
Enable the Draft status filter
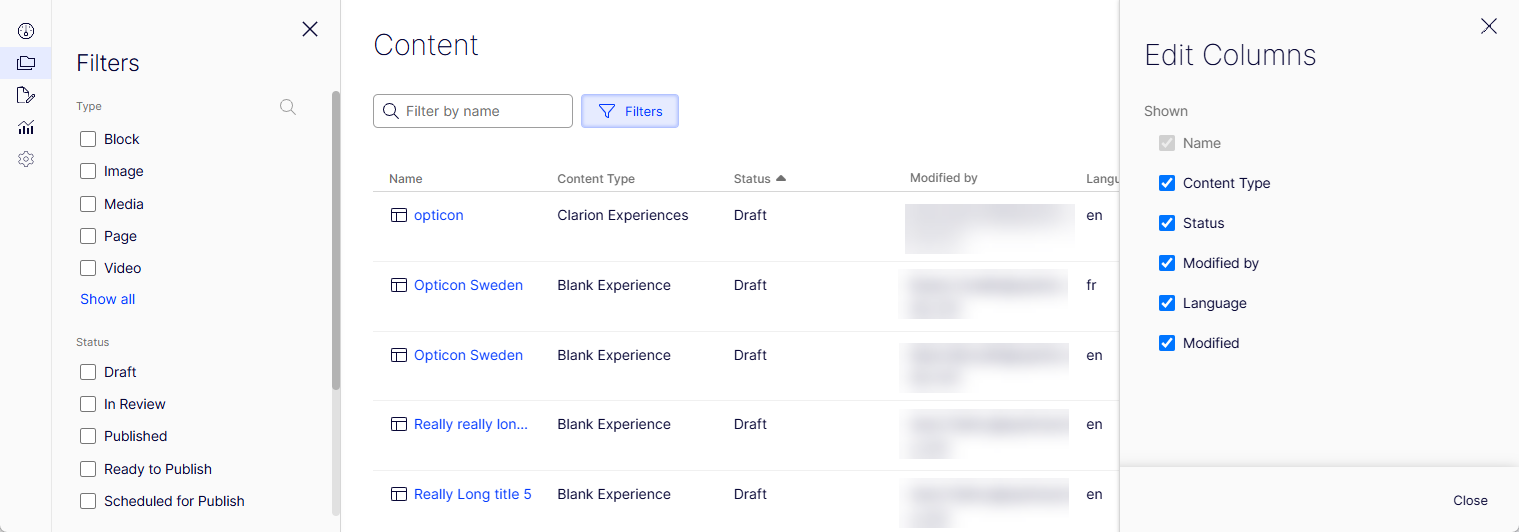88,372
